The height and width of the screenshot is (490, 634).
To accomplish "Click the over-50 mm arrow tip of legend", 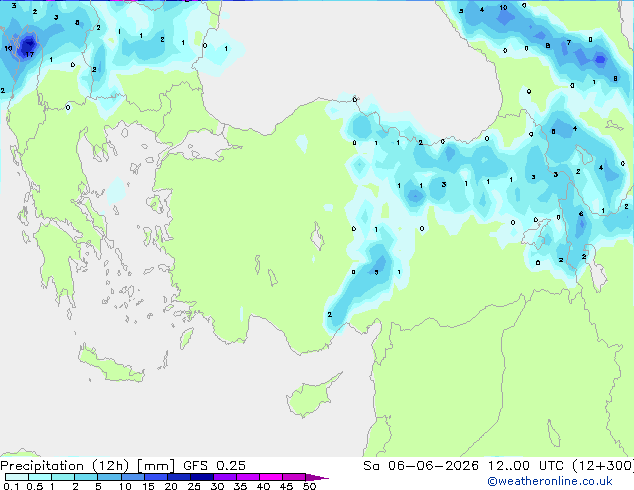I will click(x=317, y=477).
